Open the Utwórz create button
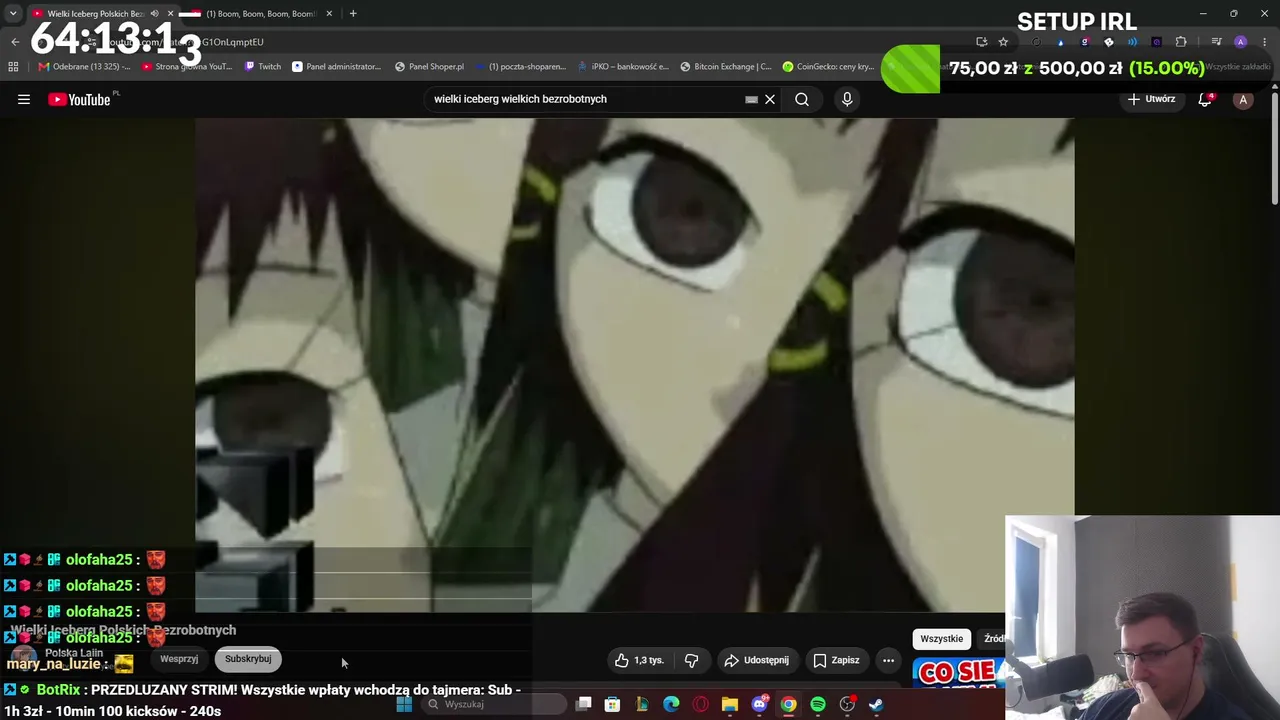 click(x=1152, y=99)
